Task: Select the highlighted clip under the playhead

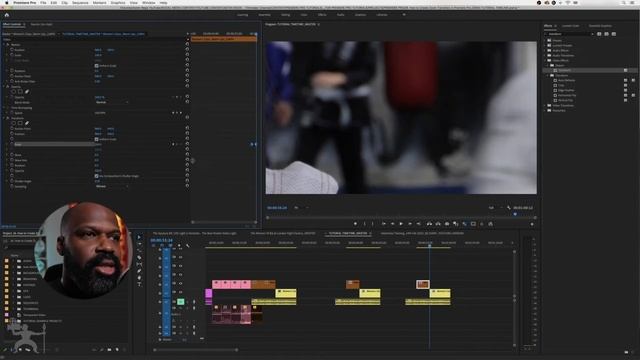Action: coord(423,284)
